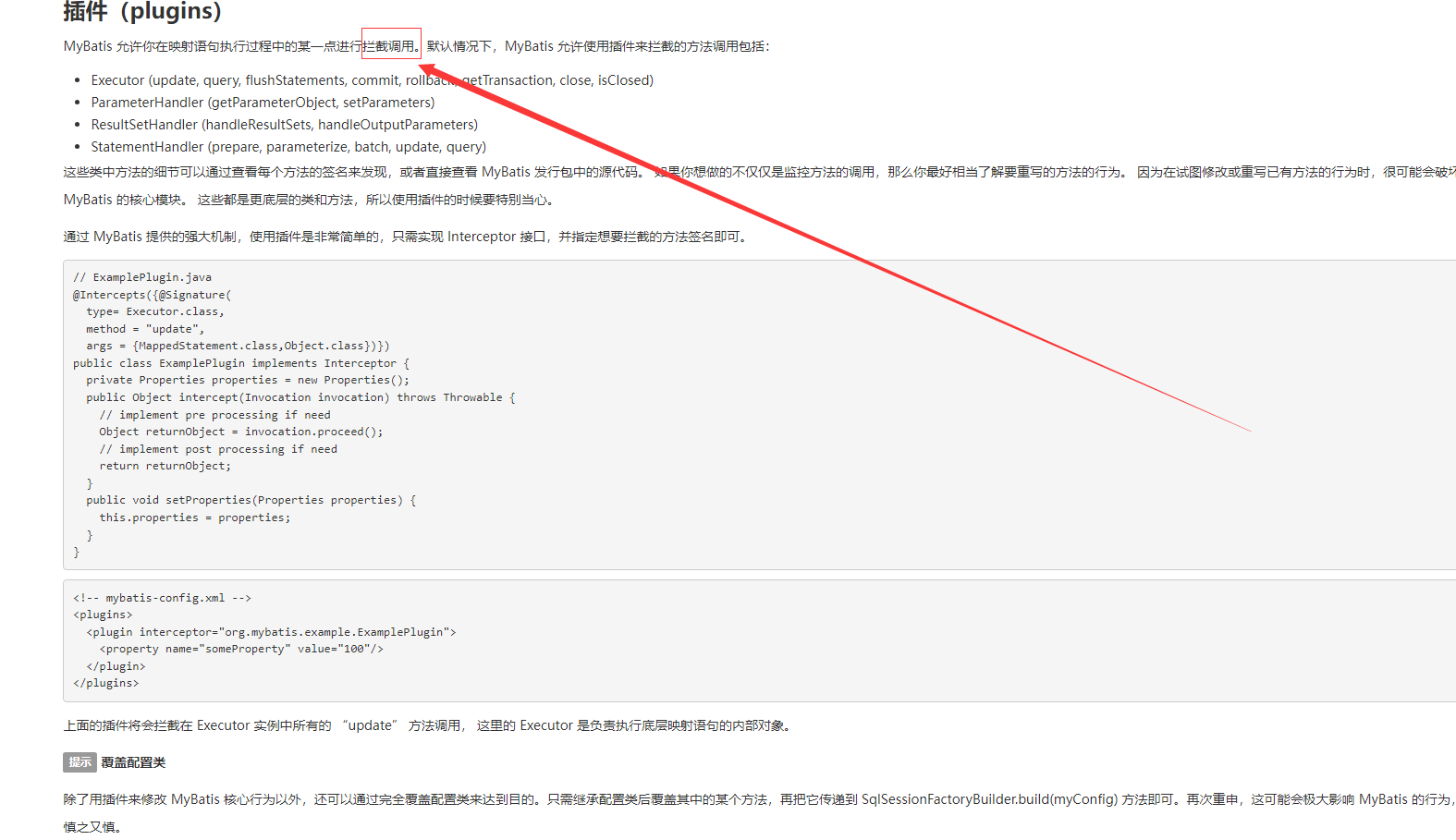This screenshot has height=840, width=1456.
Task: Click the 'return returnObject;' code line
Action: pyautogui.click(x=165, y=466)
